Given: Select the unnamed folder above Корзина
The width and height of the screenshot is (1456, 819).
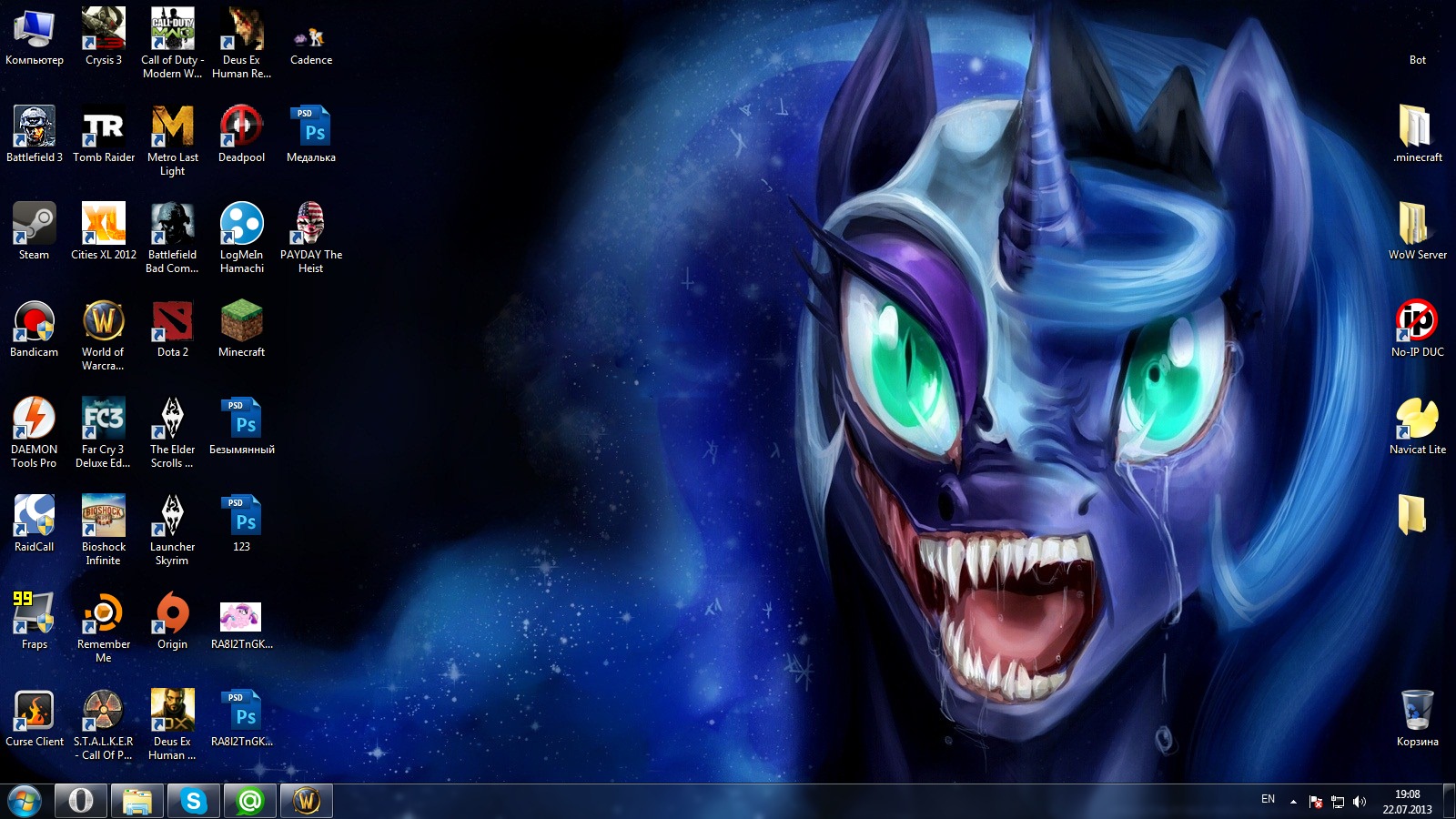Looking at the screenshot, I should pyautogui.click(x=1412, y=515).
